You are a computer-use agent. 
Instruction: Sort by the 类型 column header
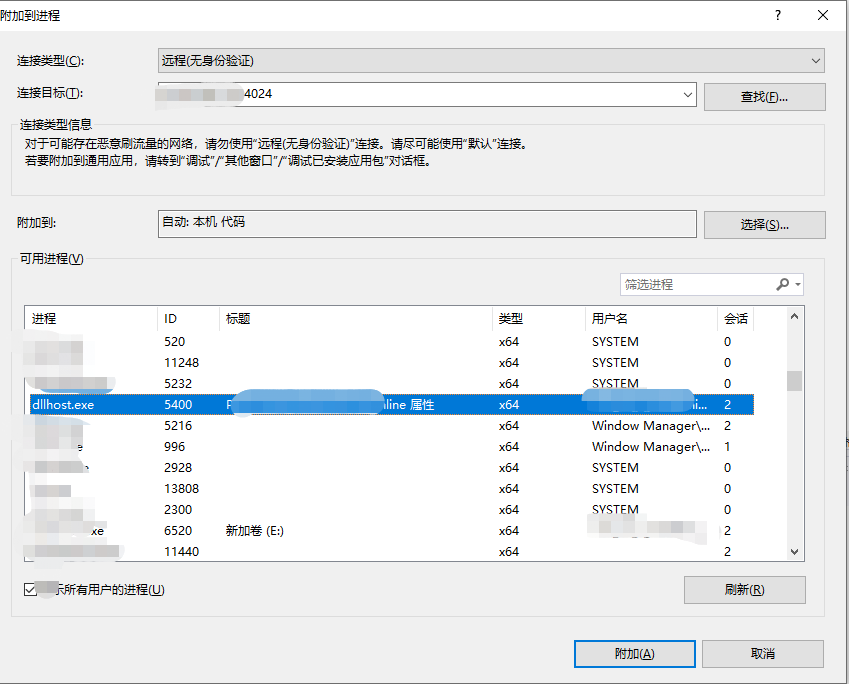click(539, 318)
